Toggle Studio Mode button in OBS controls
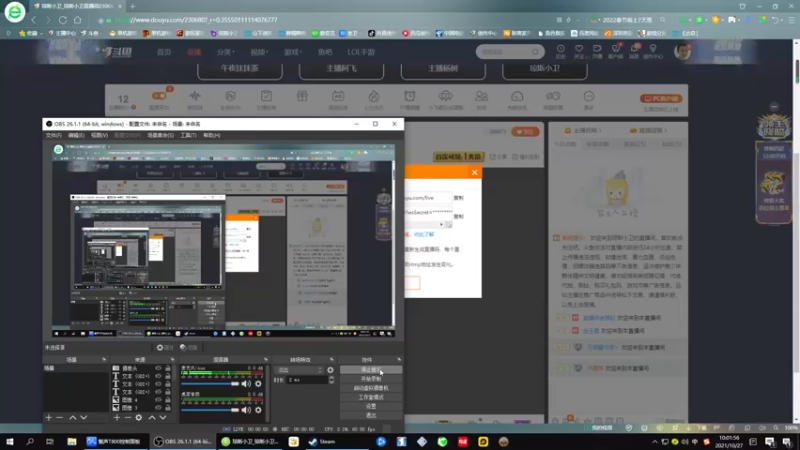The height and width of the screenshot is (450, 800). (371, 397)
